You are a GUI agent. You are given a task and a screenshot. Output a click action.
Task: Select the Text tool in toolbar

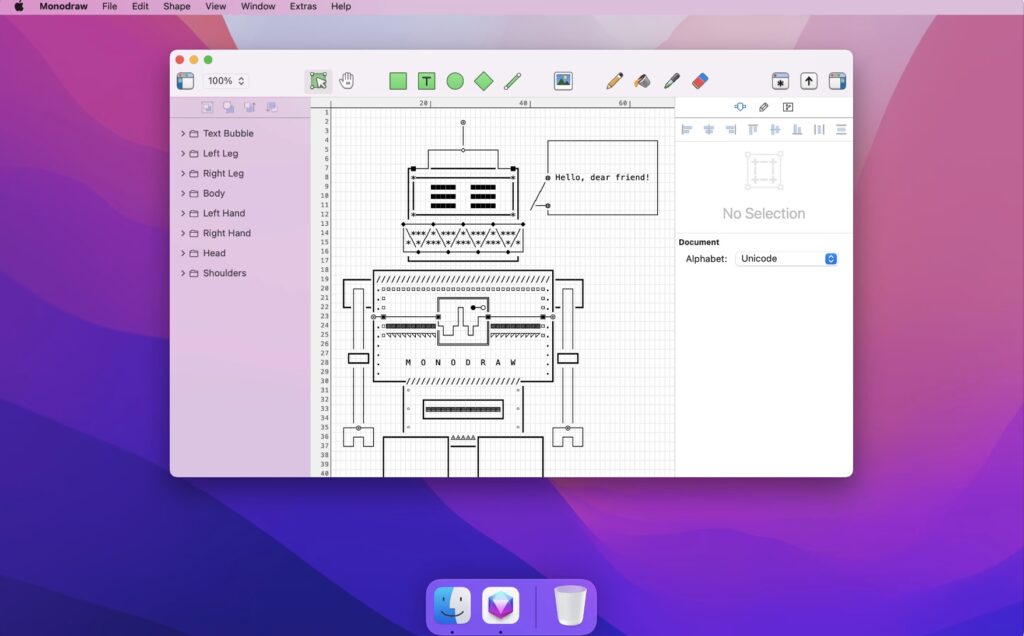(x=425, y=81)
